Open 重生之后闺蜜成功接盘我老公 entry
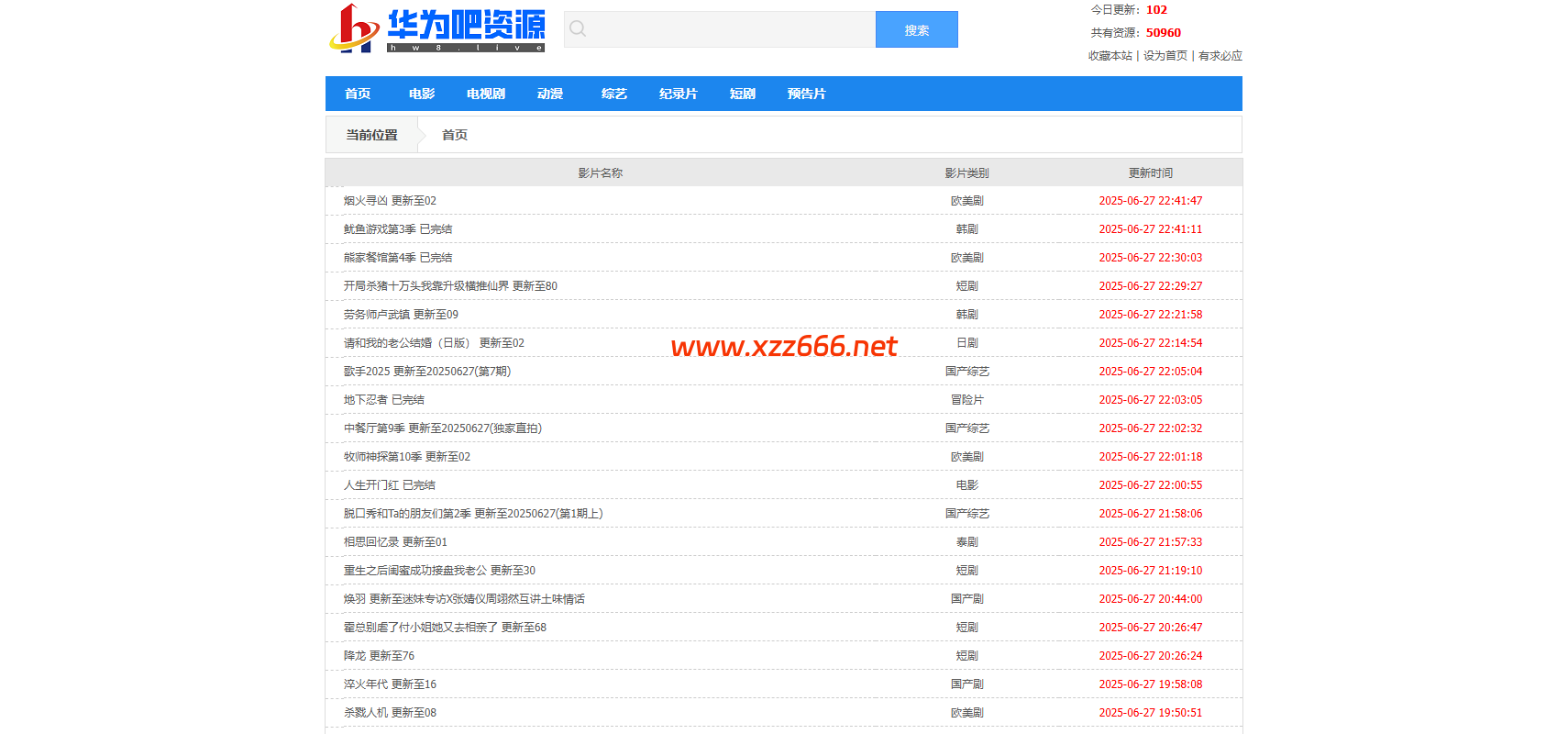This screenshot has width=1568, height=734. tap(439, 571)
